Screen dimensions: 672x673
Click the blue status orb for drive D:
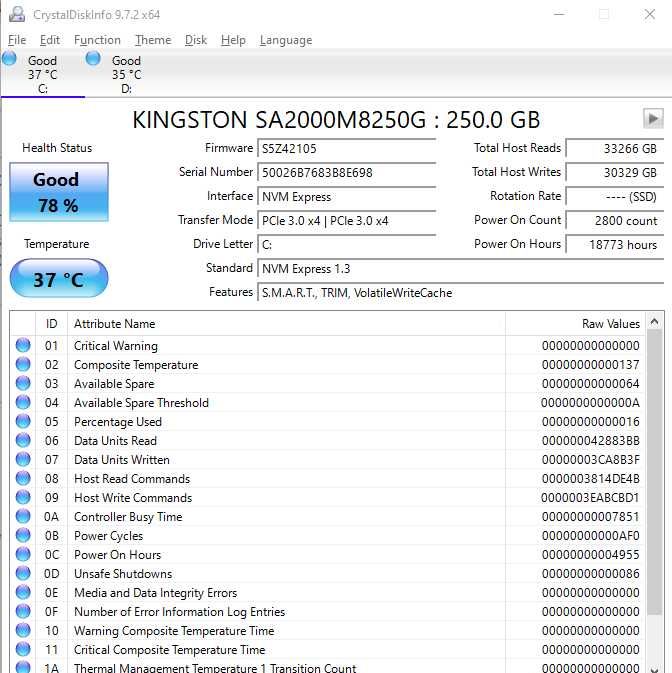(x=93, y=58)
